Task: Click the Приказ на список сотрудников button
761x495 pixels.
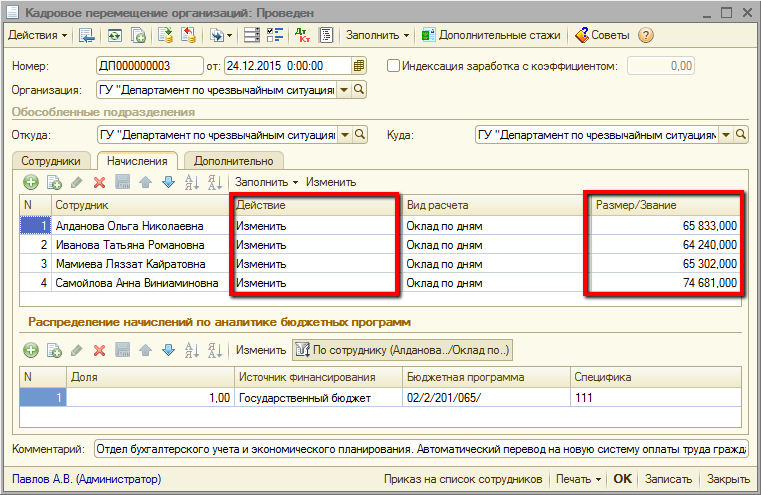Action: pyautogui.click(x=463, y=479)
